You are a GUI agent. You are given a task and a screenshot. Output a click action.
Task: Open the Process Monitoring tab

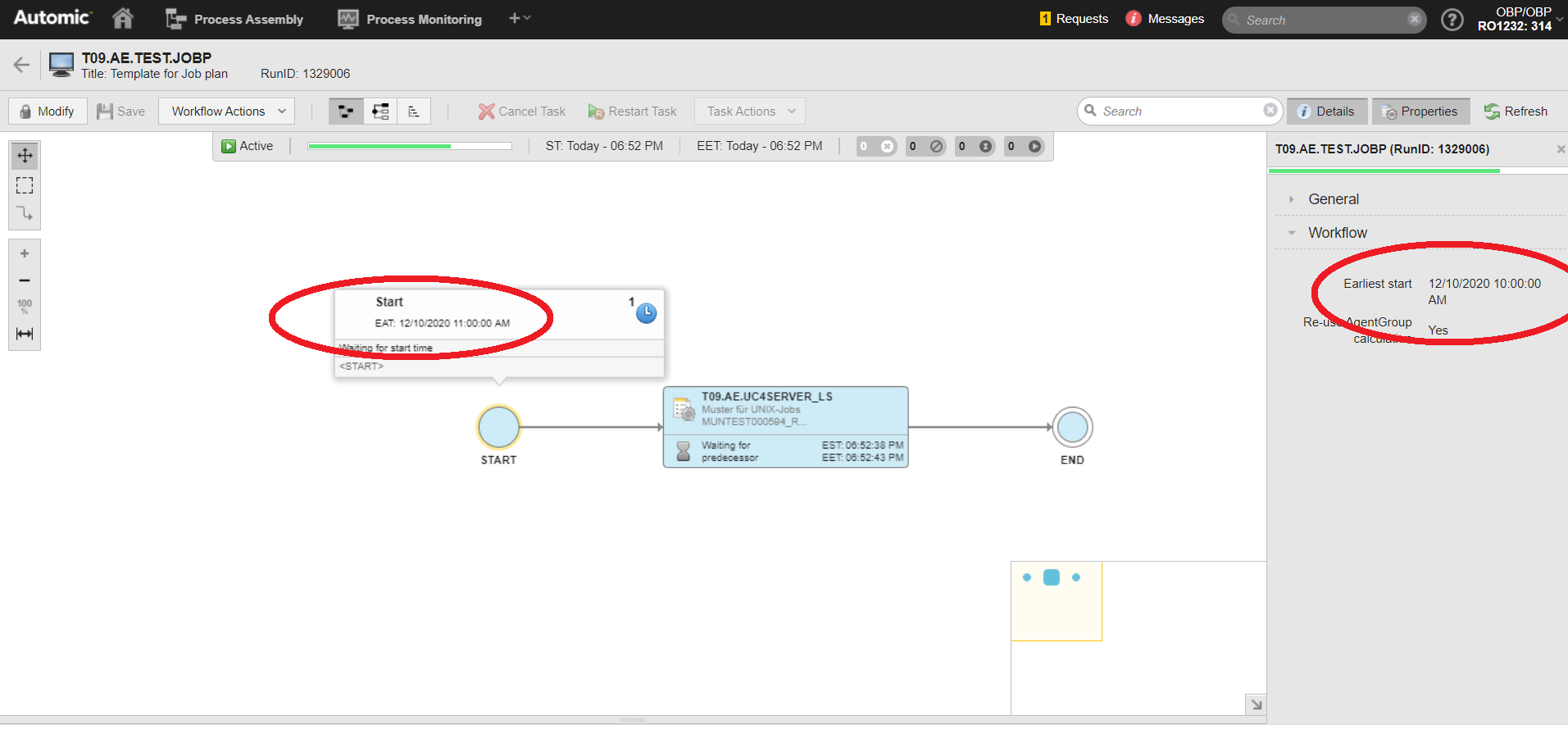pos(410,20)
